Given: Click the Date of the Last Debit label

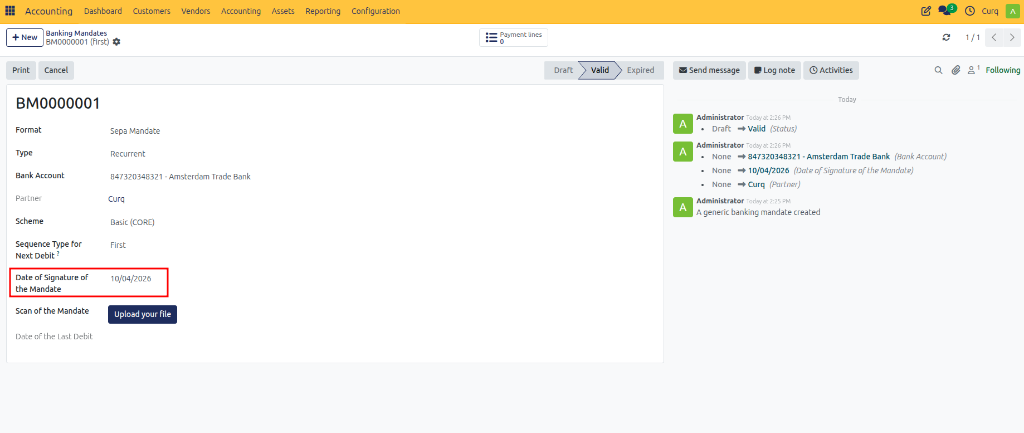Looking at the screenshot, I should pos(54,336).
